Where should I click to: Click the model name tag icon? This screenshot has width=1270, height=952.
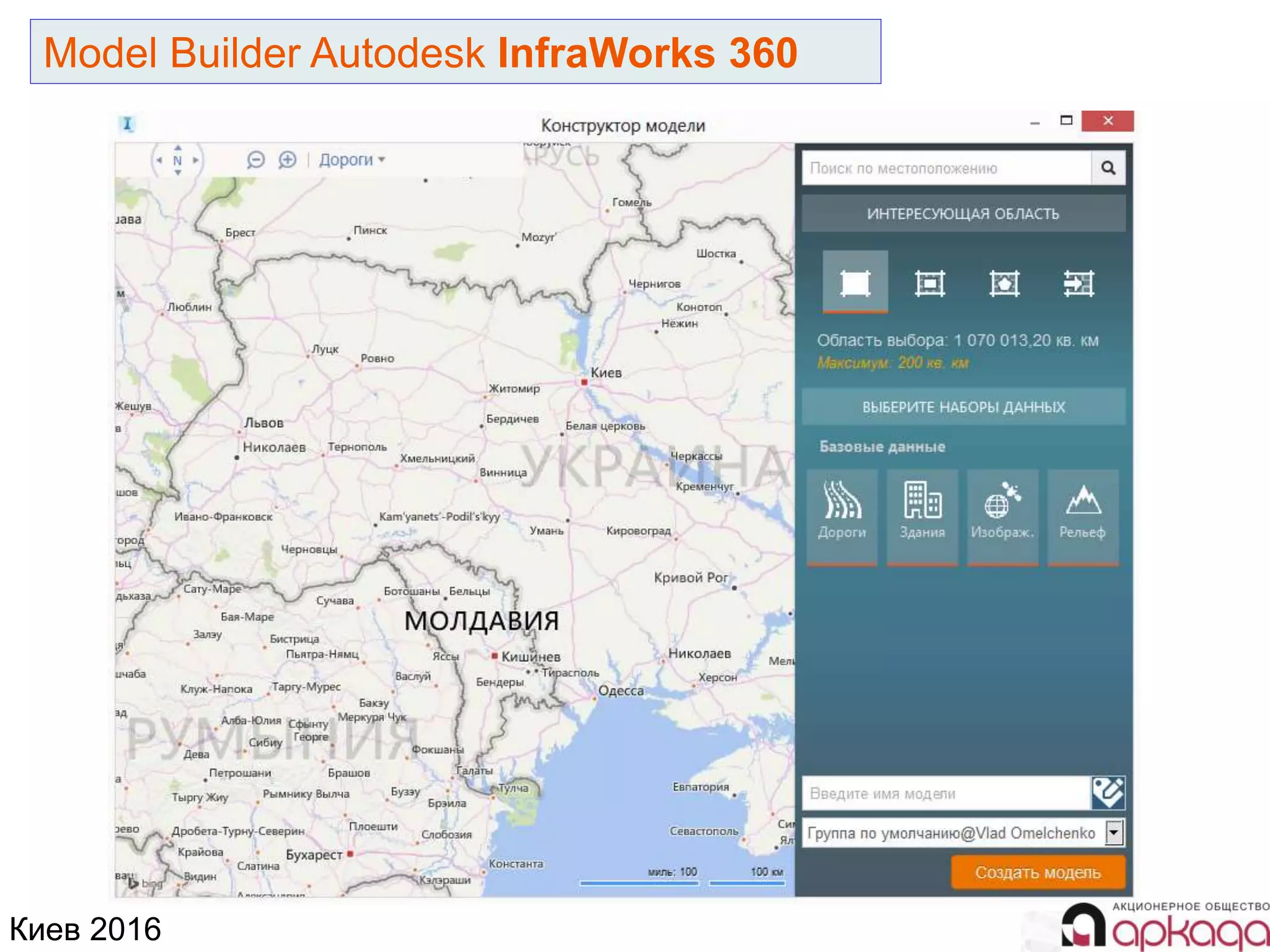1108,793
